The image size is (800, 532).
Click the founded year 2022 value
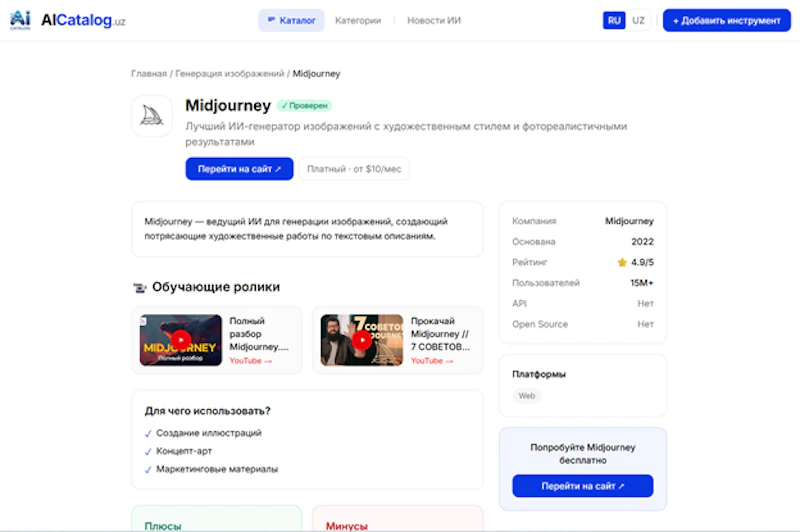642,242
